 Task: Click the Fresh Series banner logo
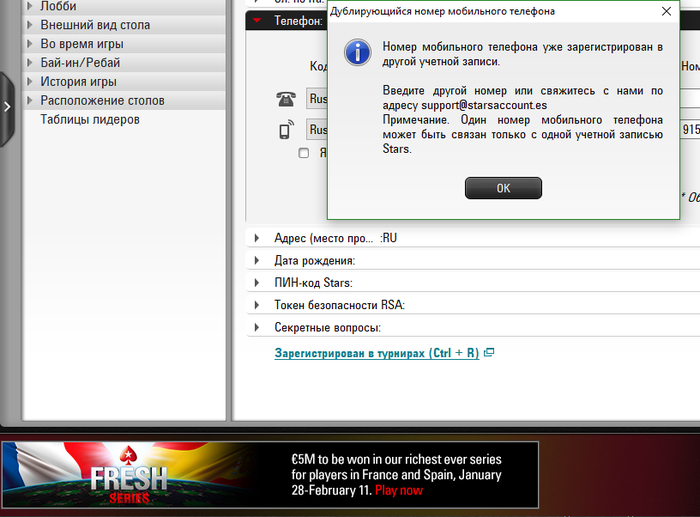[129, 475]
